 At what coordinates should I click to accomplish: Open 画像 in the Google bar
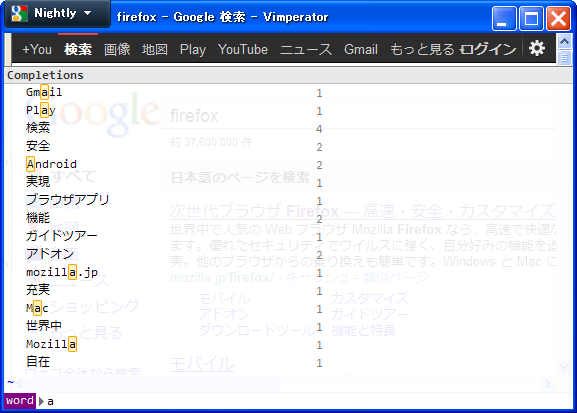117,49
